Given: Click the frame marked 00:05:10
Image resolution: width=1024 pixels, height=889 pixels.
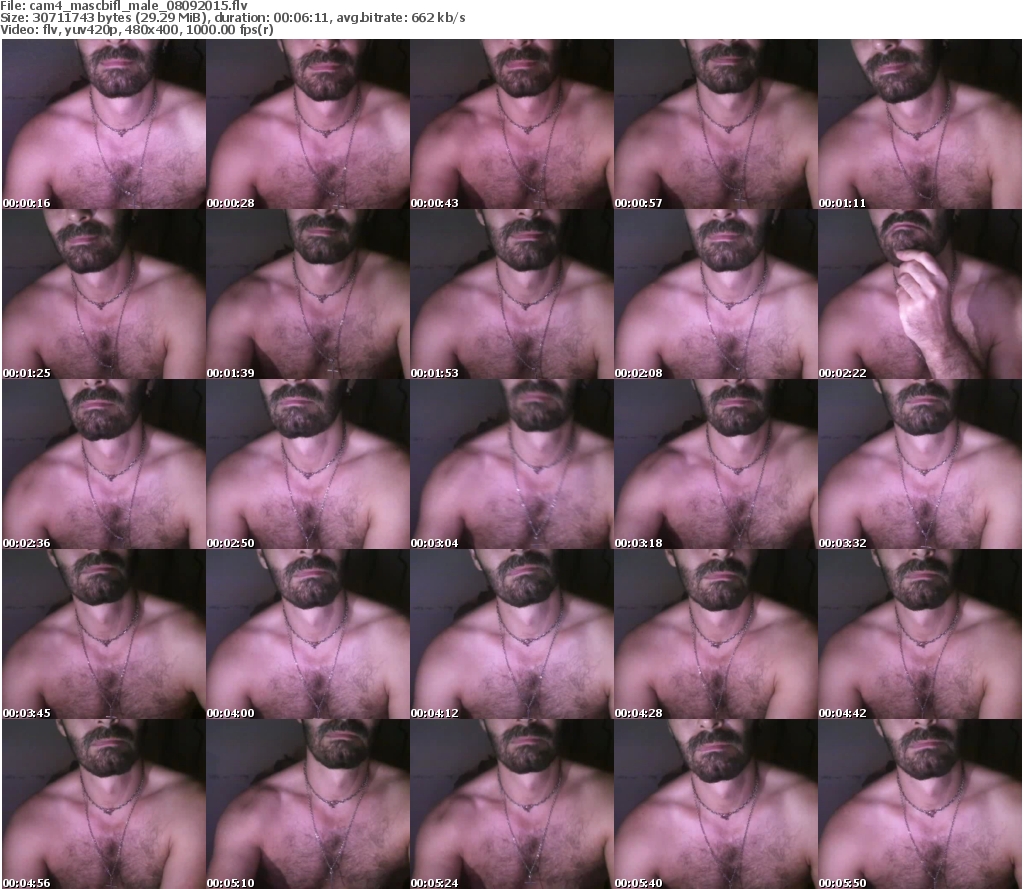Looking at the screenshot, I should [308, 803].
